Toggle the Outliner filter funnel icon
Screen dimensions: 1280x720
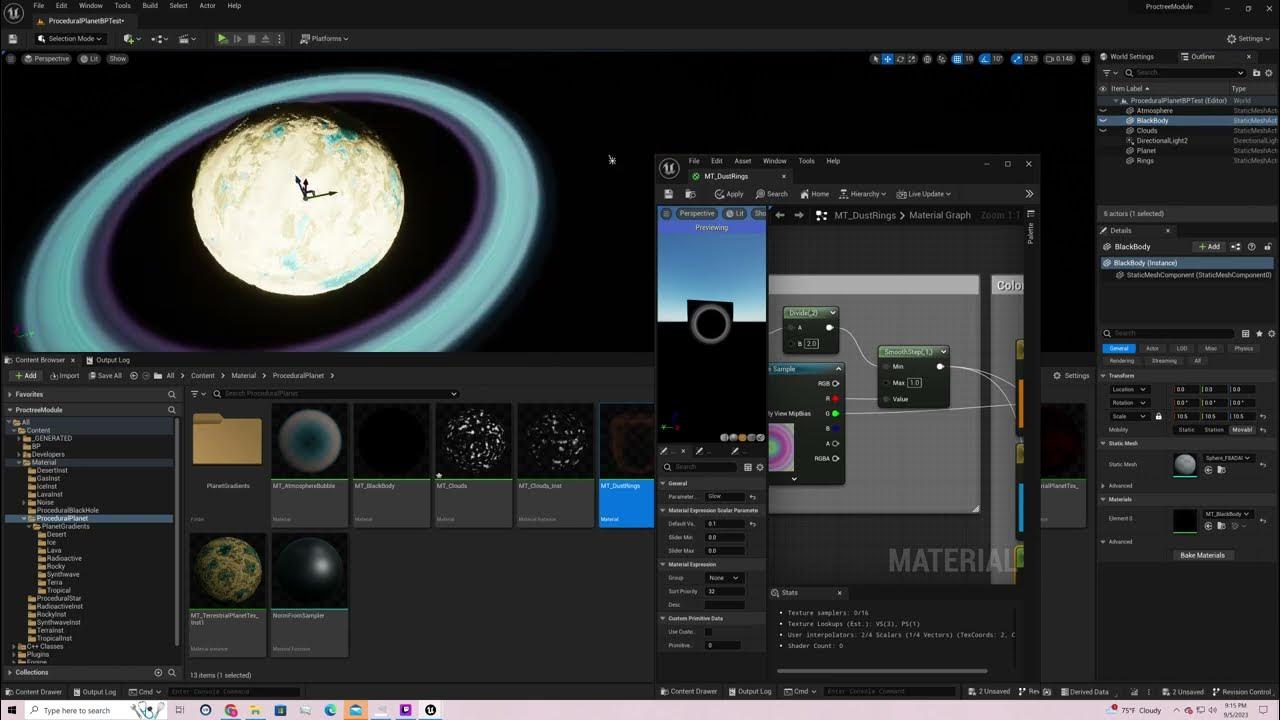pos(1109,72)
